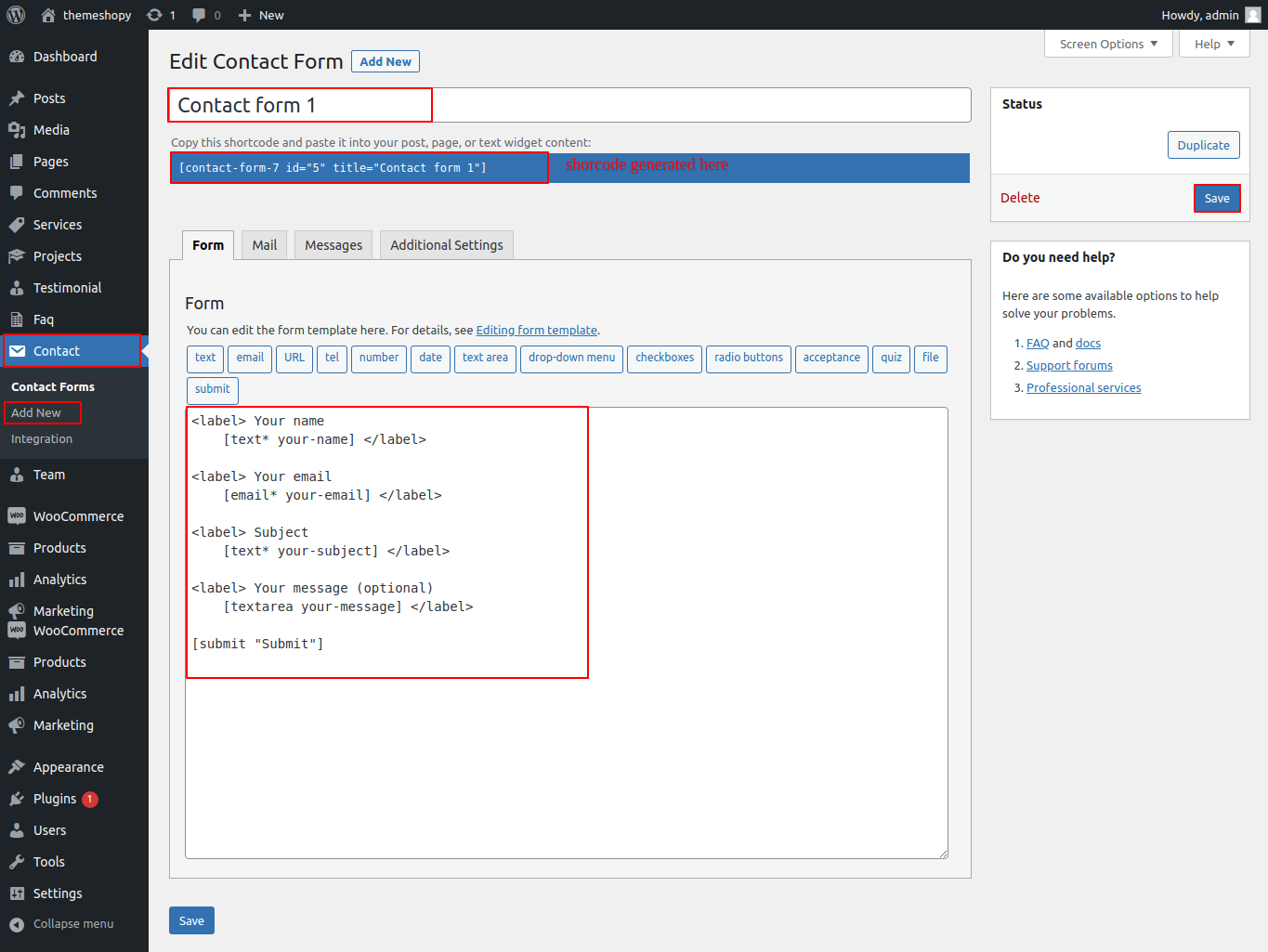This screenshot has width=1268, height=952.
Task: Click the comments bubble icon in admin bar
Action: click(x=199, y=15)
